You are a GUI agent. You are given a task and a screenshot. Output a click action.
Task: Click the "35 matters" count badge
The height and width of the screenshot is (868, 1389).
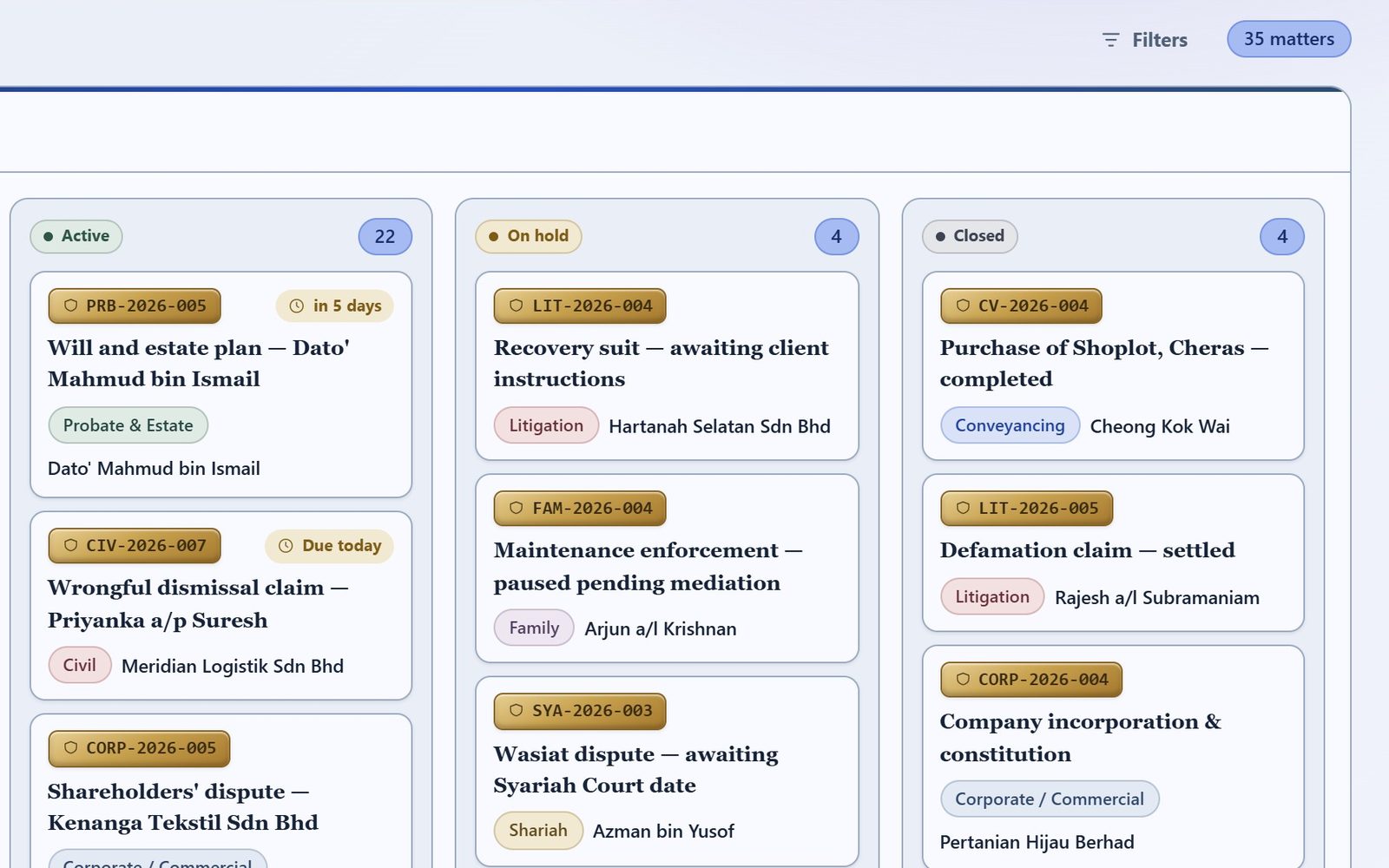point(1289,39)
